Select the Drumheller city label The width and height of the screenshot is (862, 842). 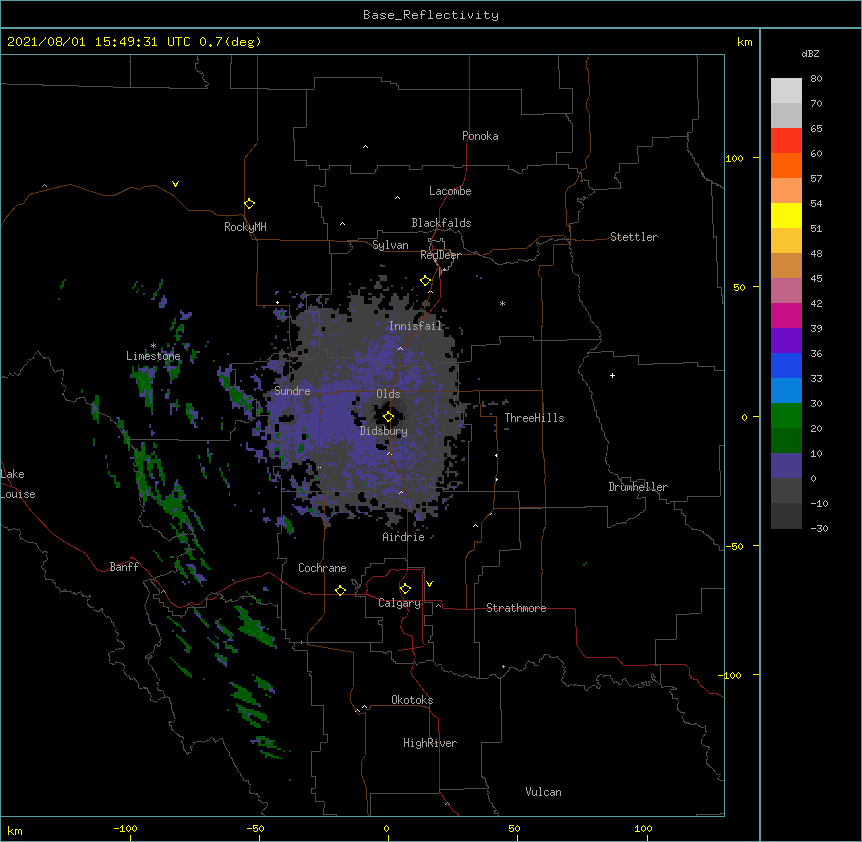pos(638,487)
